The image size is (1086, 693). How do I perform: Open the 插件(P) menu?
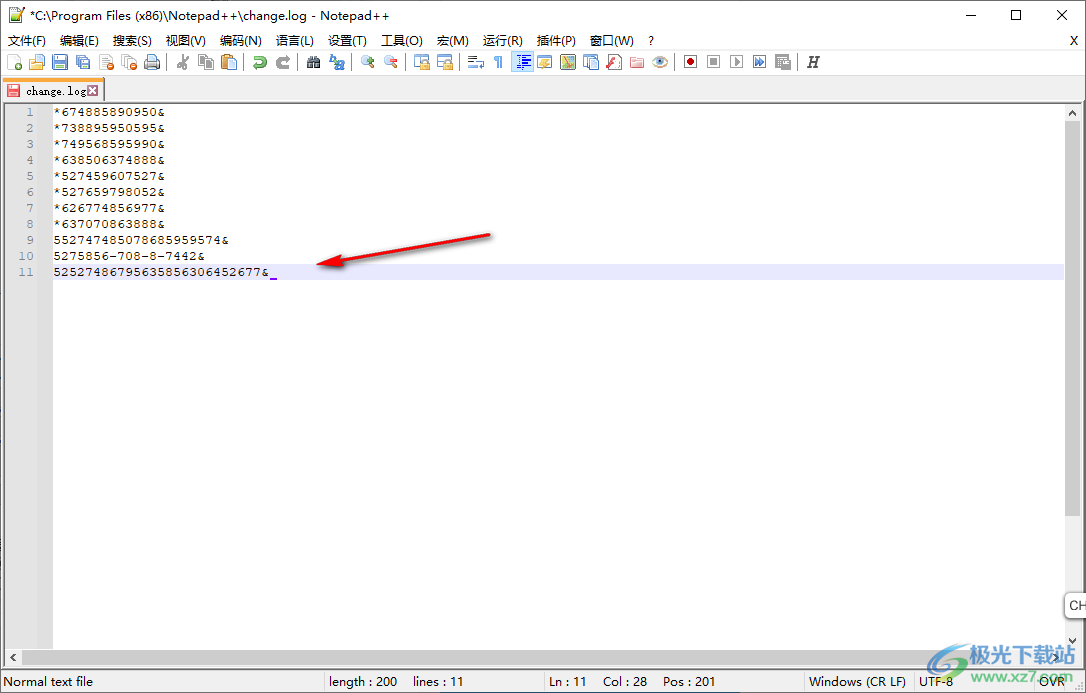point(556,41)
